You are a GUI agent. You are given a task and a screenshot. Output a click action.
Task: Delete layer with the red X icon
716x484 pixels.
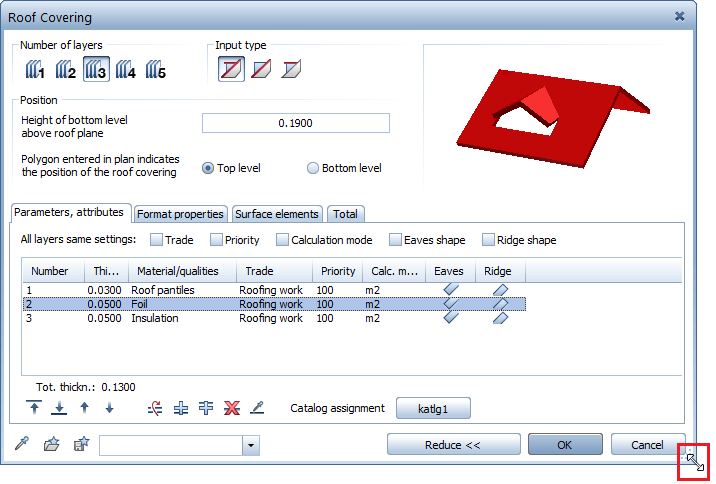coord(232,408)
